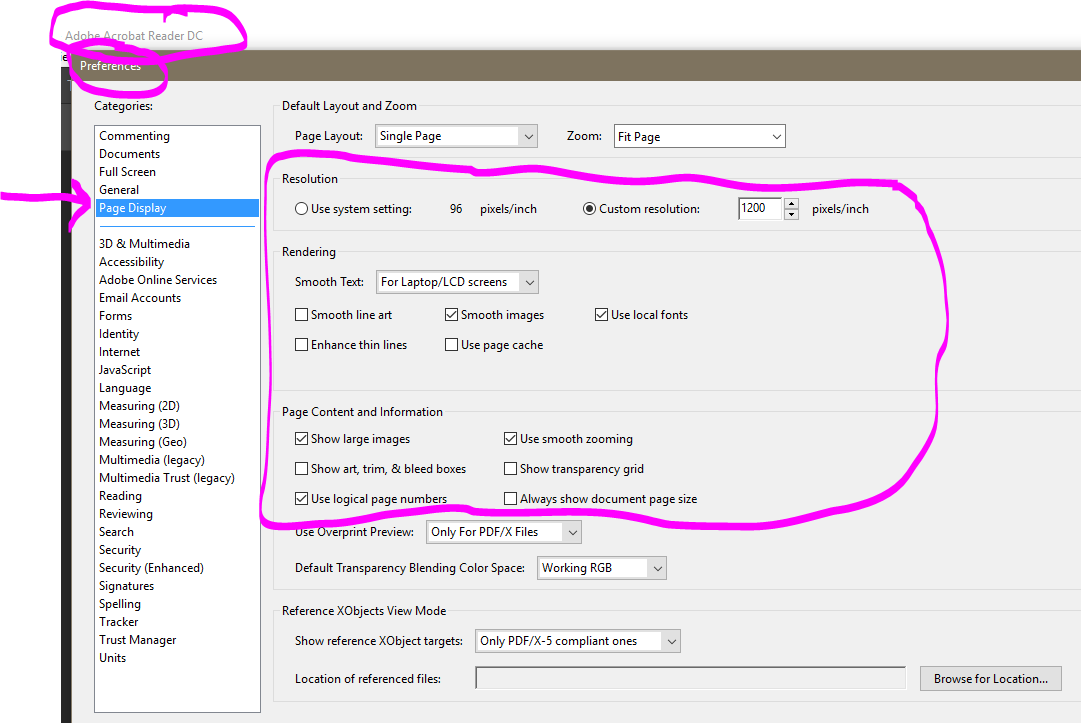Select the Reviewing category
Viewport: 1081px width, 723px height.
point(125,513)
